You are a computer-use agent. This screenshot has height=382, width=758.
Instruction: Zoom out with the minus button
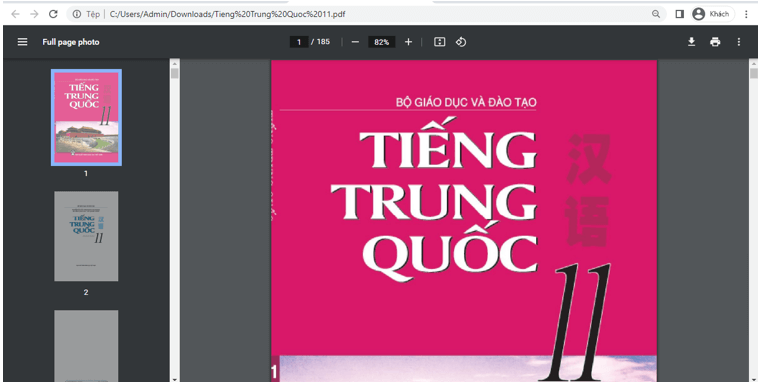[x=355, y=42]
